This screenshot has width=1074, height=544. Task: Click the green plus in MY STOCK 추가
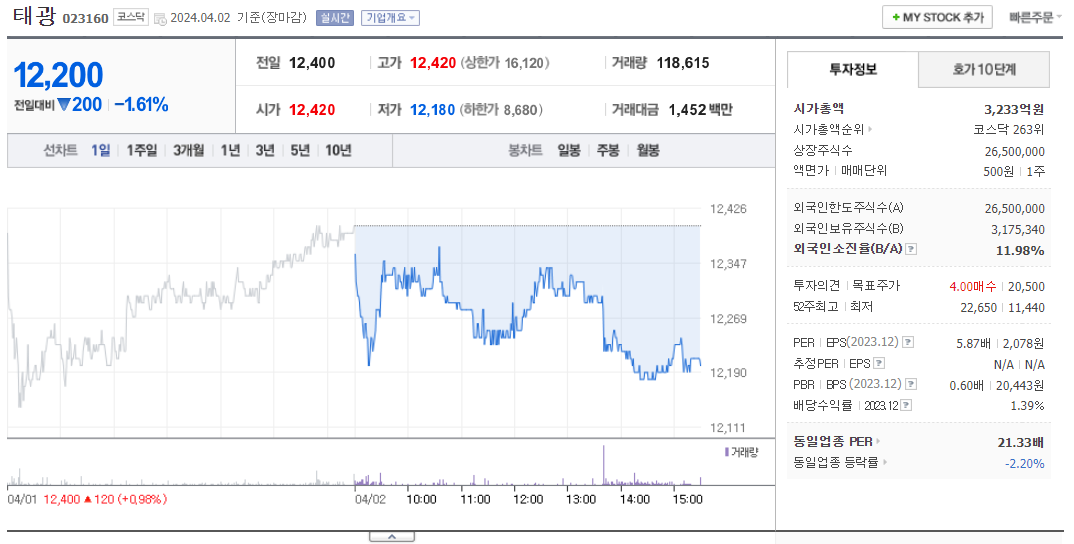pos(896,18)
